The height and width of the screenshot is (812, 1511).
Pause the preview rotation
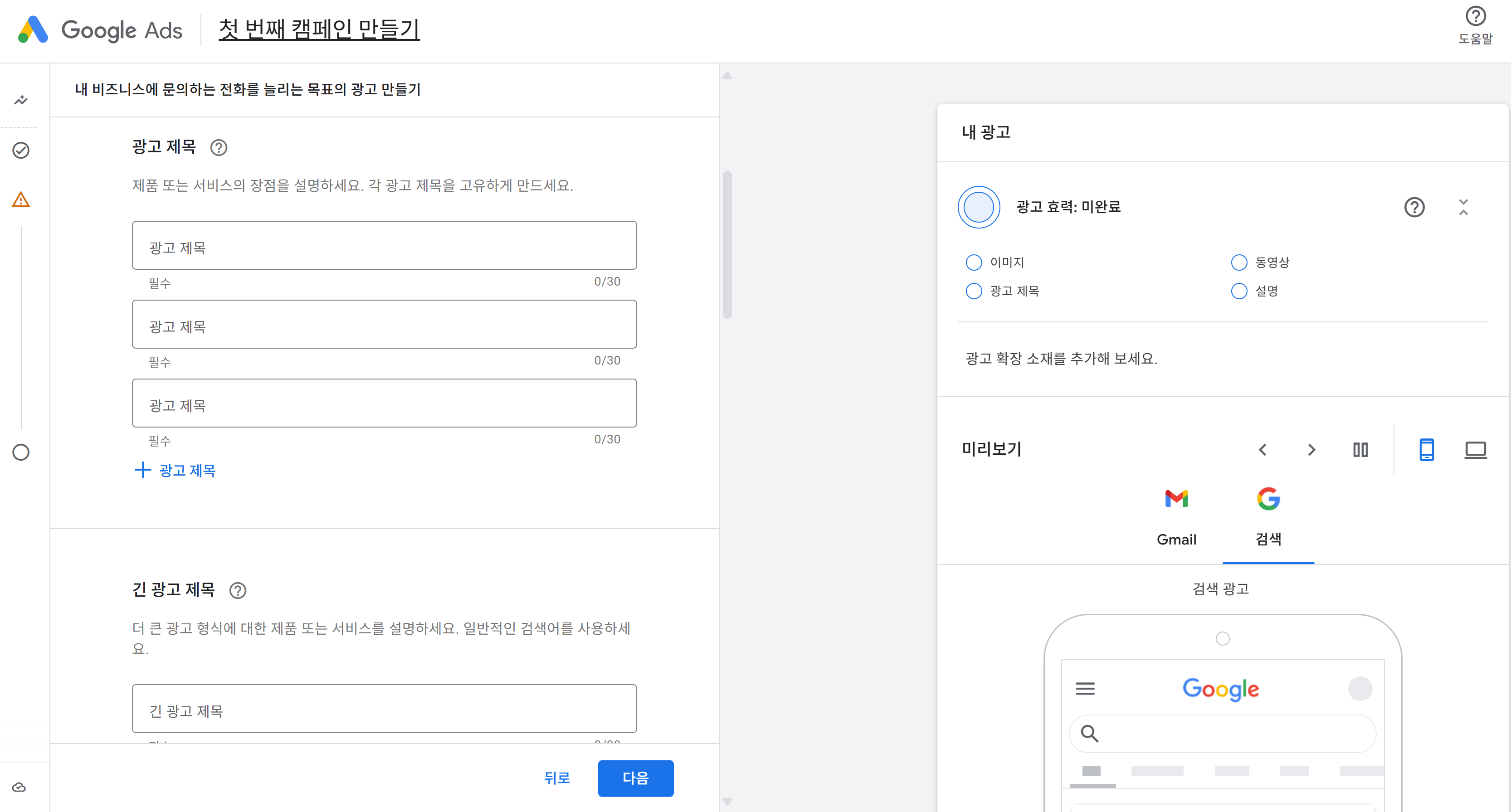click(1360, 450)
